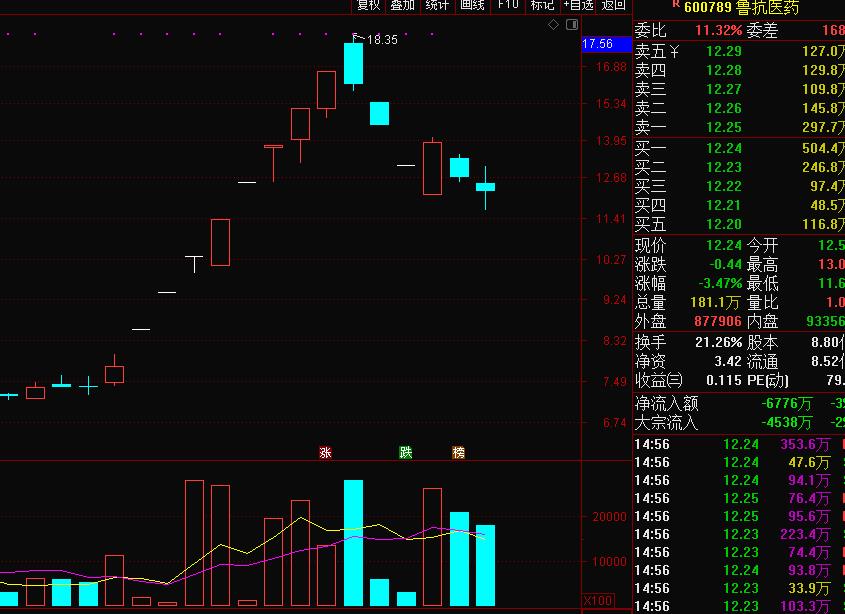The height and width of the screenshot is (614, 845).
Task: Click the red 涨 marker icon
Action: click(x=325, y=452)
